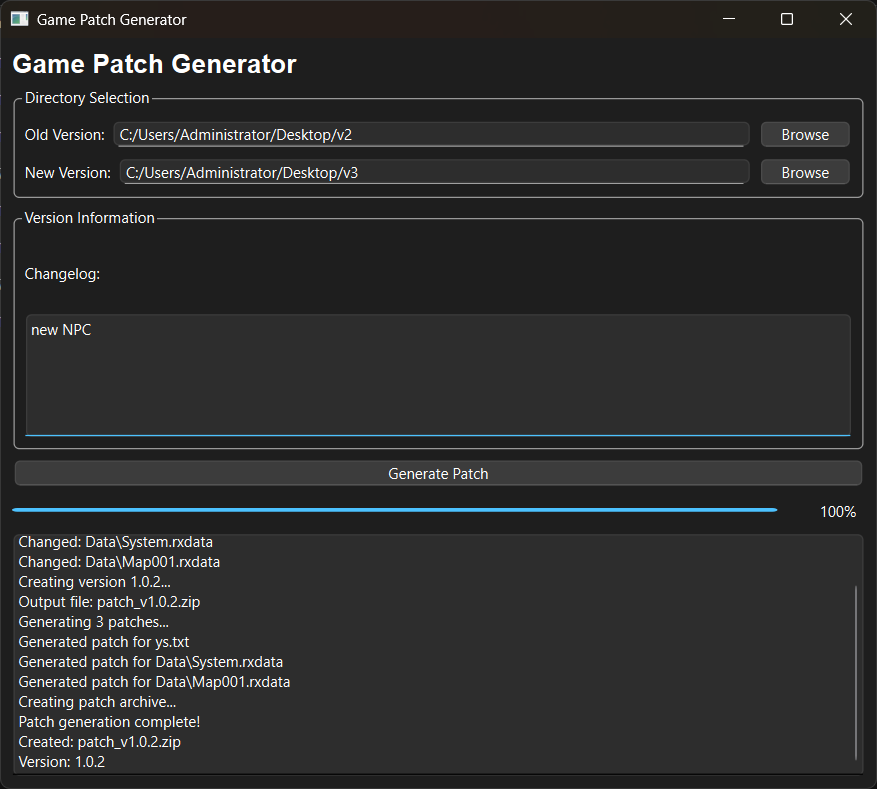Screen dimensions: 877x789
Task: Click inside the Changelog text area
Action: point(438,375)
